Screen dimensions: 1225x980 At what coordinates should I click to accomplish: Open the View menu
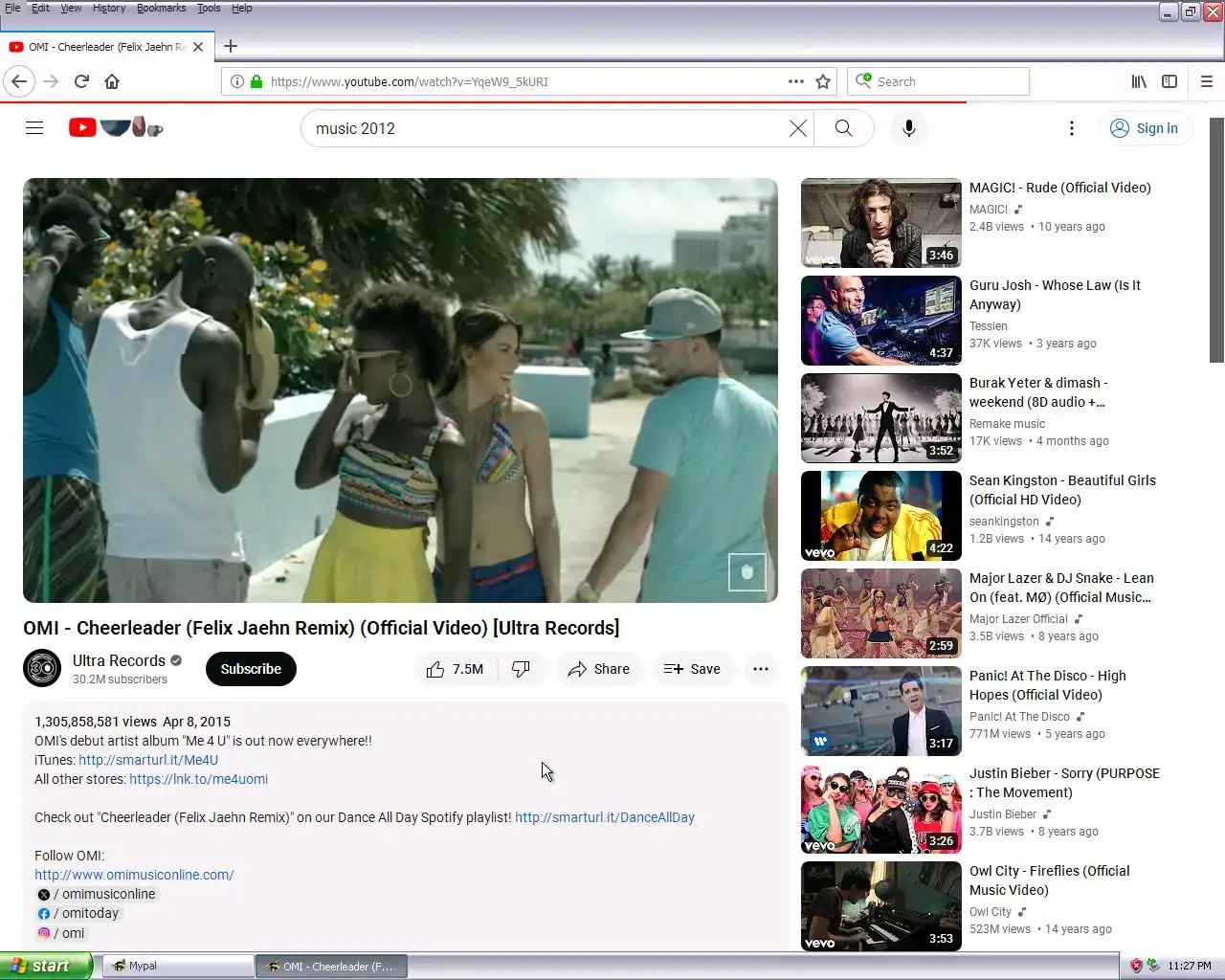pyautogui.click(x=71, y=8)
